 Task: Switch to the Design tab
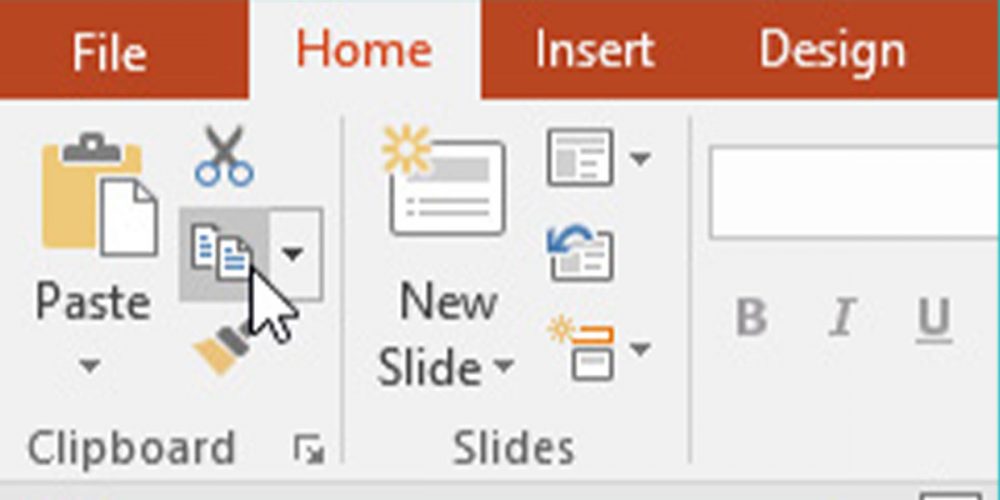tap(832, 50)
